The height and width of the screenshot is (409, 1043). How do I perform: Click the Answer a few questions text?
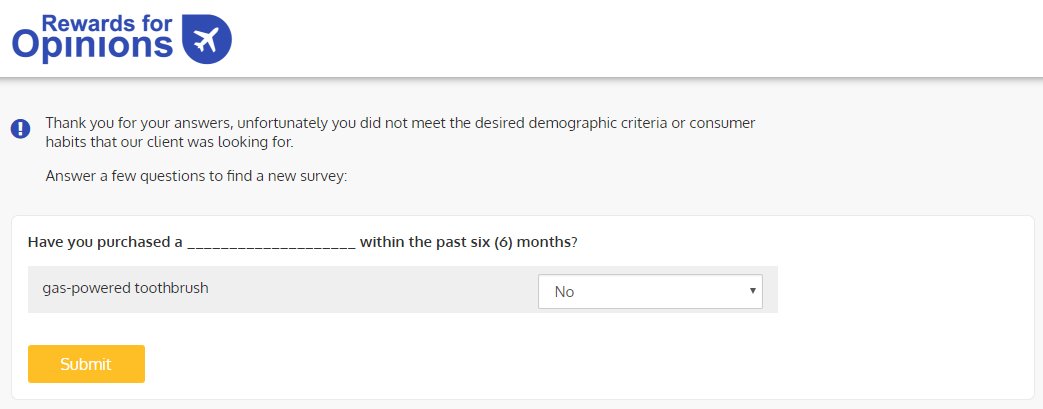pyautogui.click(x=197, y=176)
